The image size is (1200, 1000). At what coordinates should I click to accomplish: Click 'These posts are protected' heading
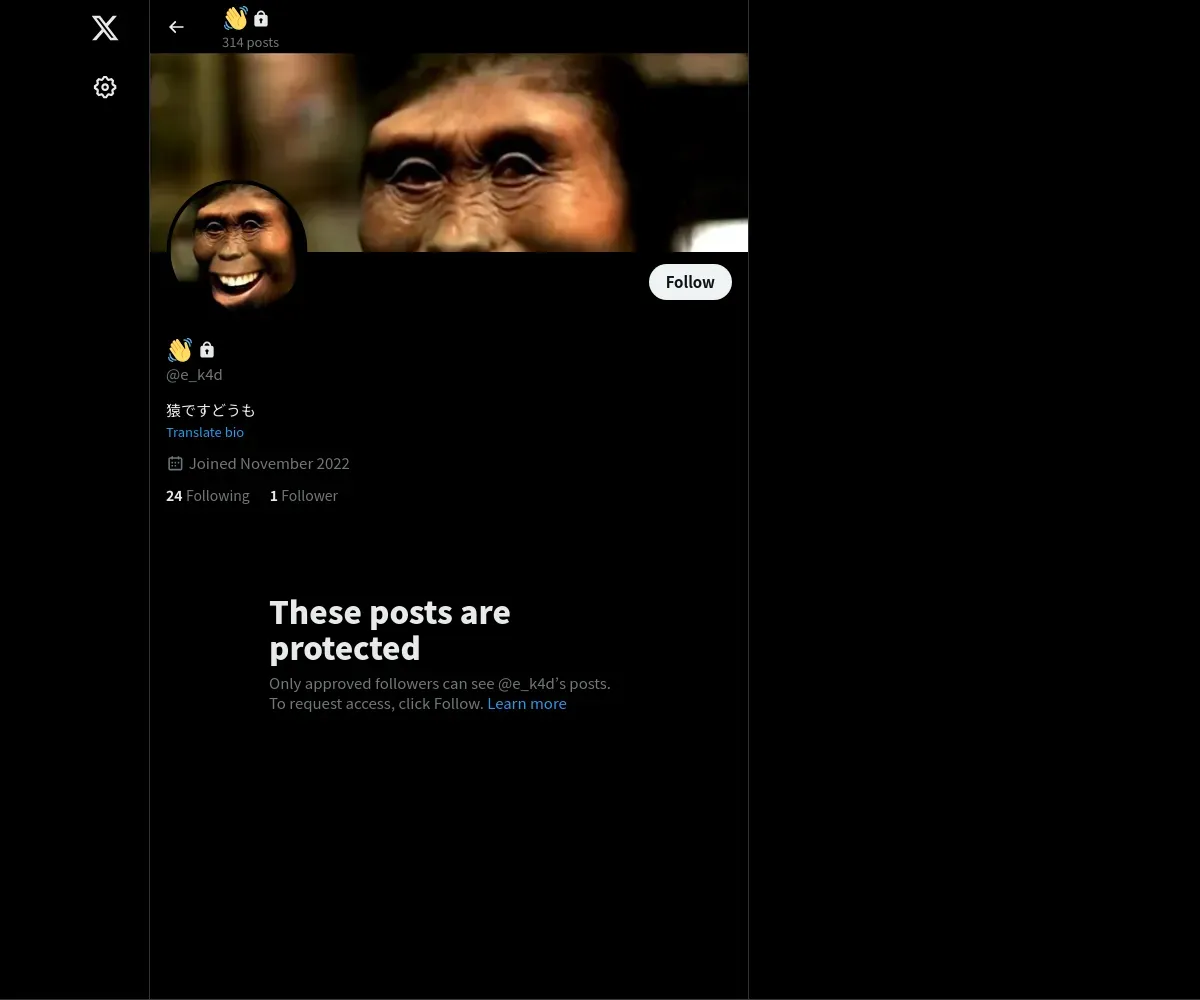(390, 629)
